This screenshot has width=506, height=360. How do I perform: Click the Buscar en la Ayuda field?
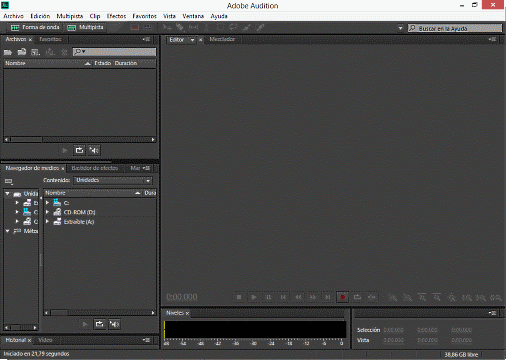click(x=455, y=28)
